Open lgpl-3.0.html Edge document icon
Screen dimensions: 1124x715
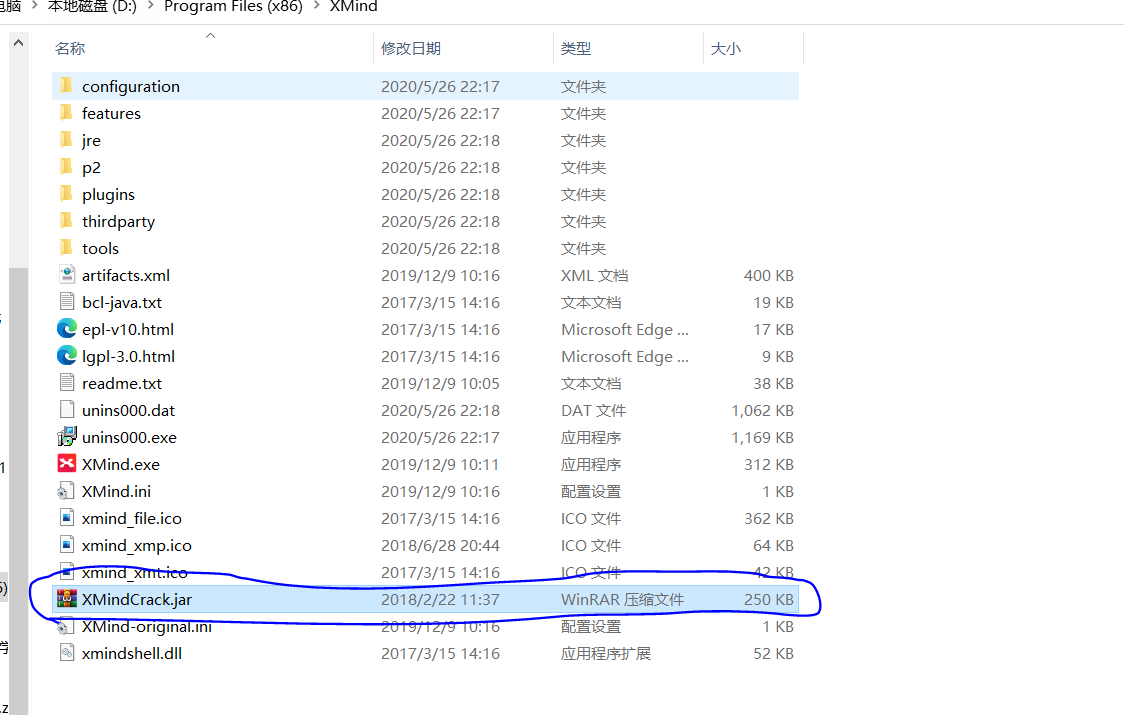[x=65, y=356]
